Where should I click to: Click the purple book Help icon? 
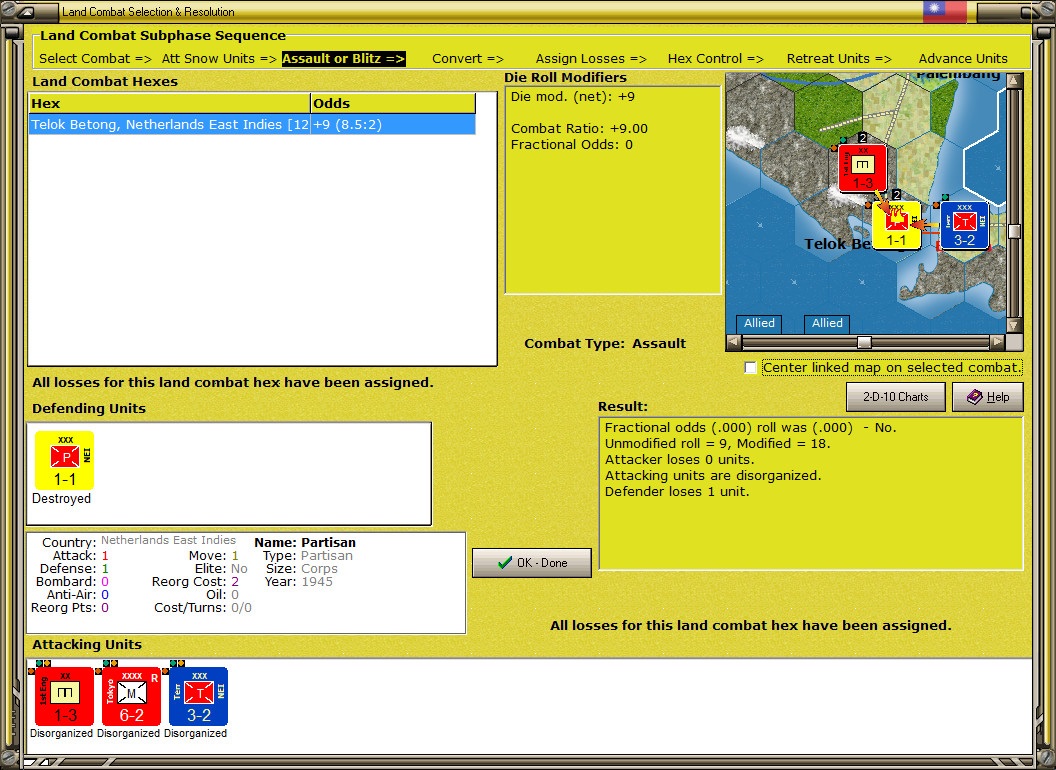pyautogui.click(x=975, y=397)
